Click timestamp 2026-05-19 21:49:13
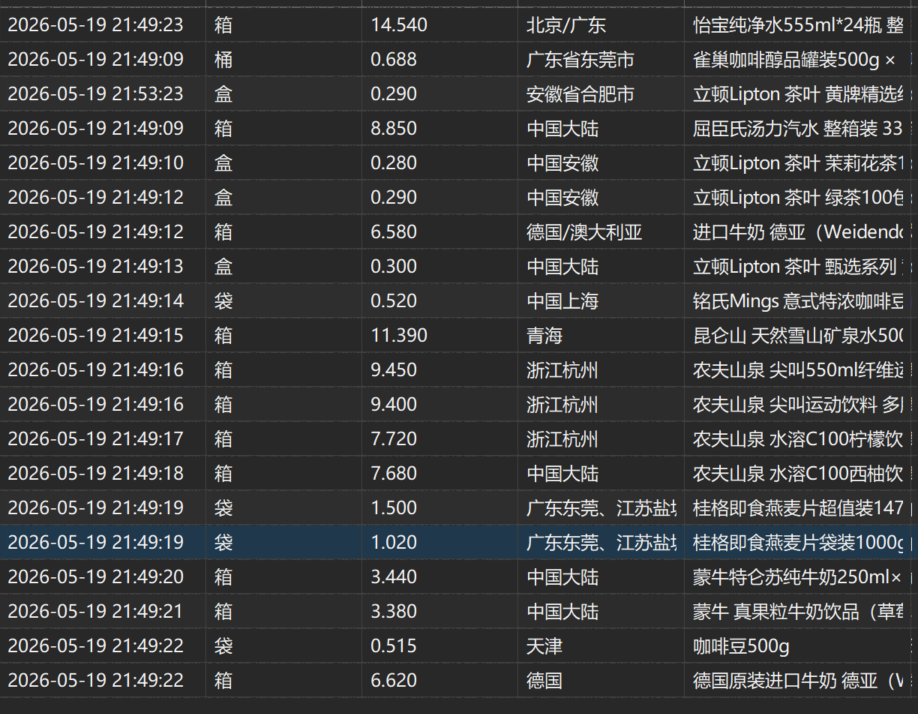The height and width of the screenshot is (714, 918). pos(95,267)
